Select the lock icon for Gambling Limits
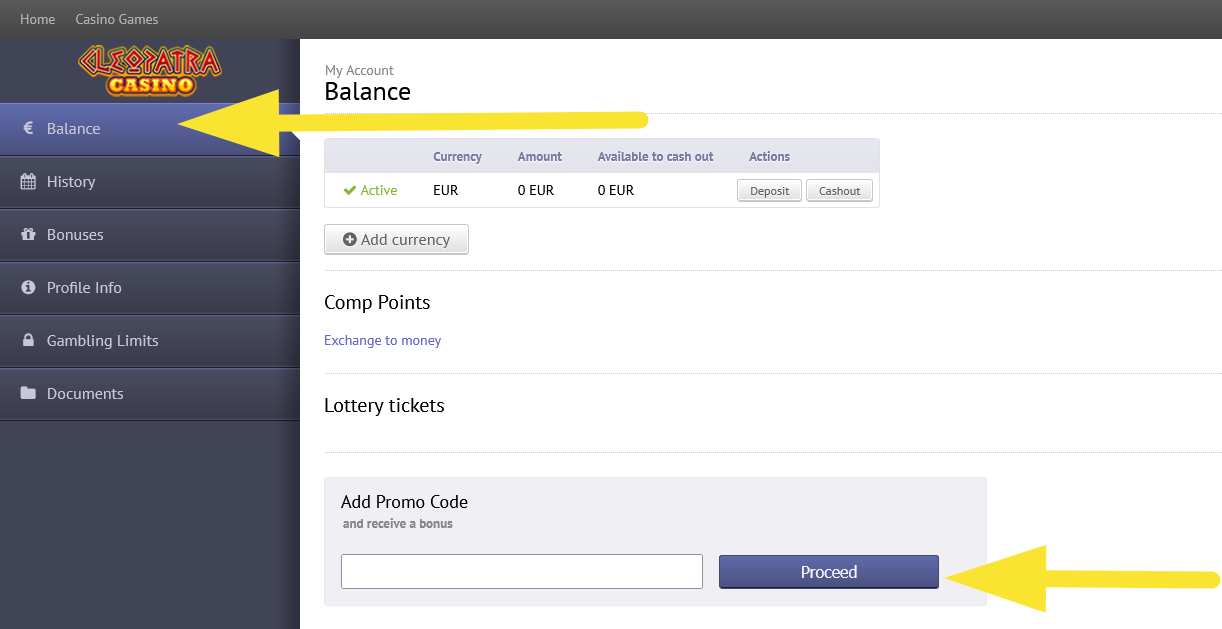 coord(27,340)
